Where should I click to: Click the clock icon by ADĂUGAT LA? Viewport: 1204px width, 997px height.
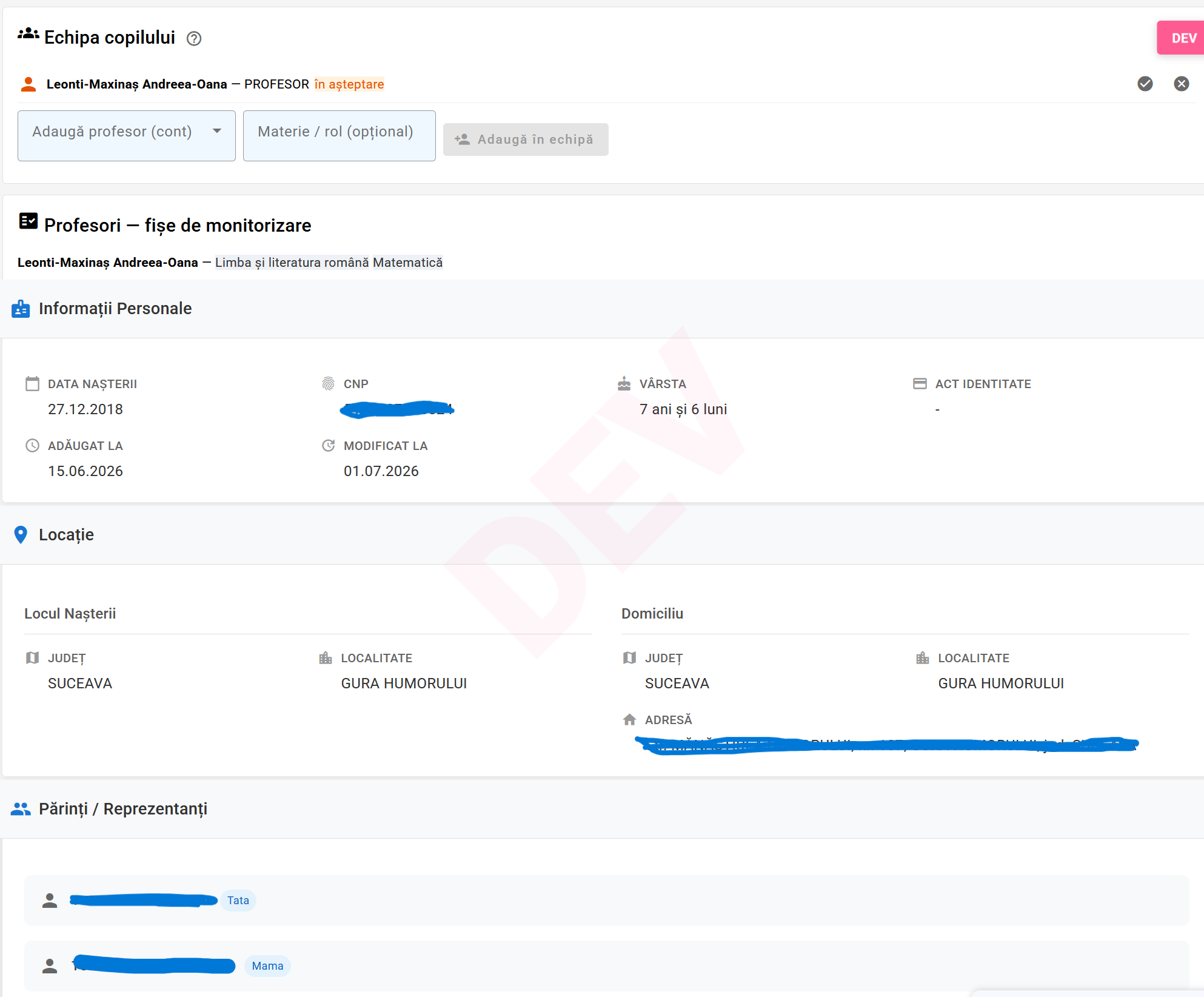(32, 446)
